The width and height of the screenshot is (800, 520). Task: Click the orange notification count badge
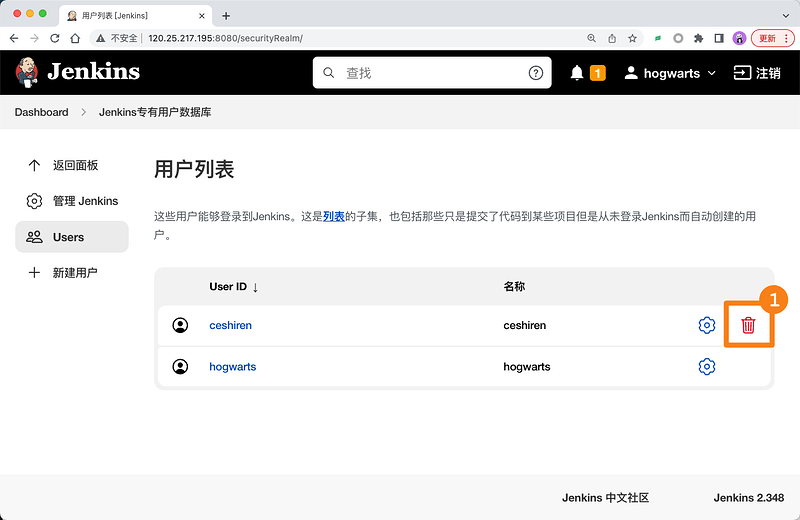tap(597, 73)
